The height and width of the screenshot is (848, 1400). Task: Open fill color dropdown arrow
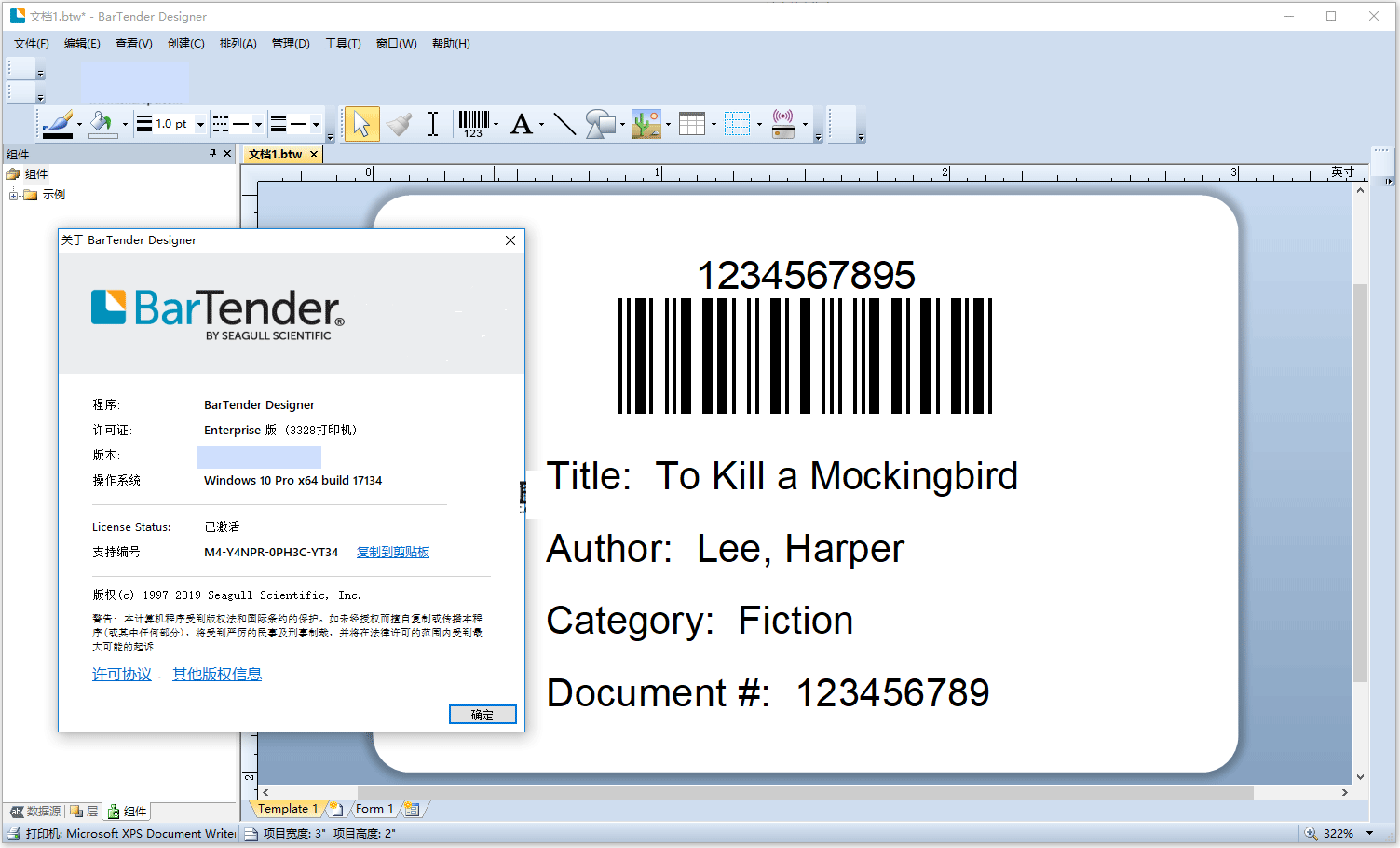(x=125, y=124)
